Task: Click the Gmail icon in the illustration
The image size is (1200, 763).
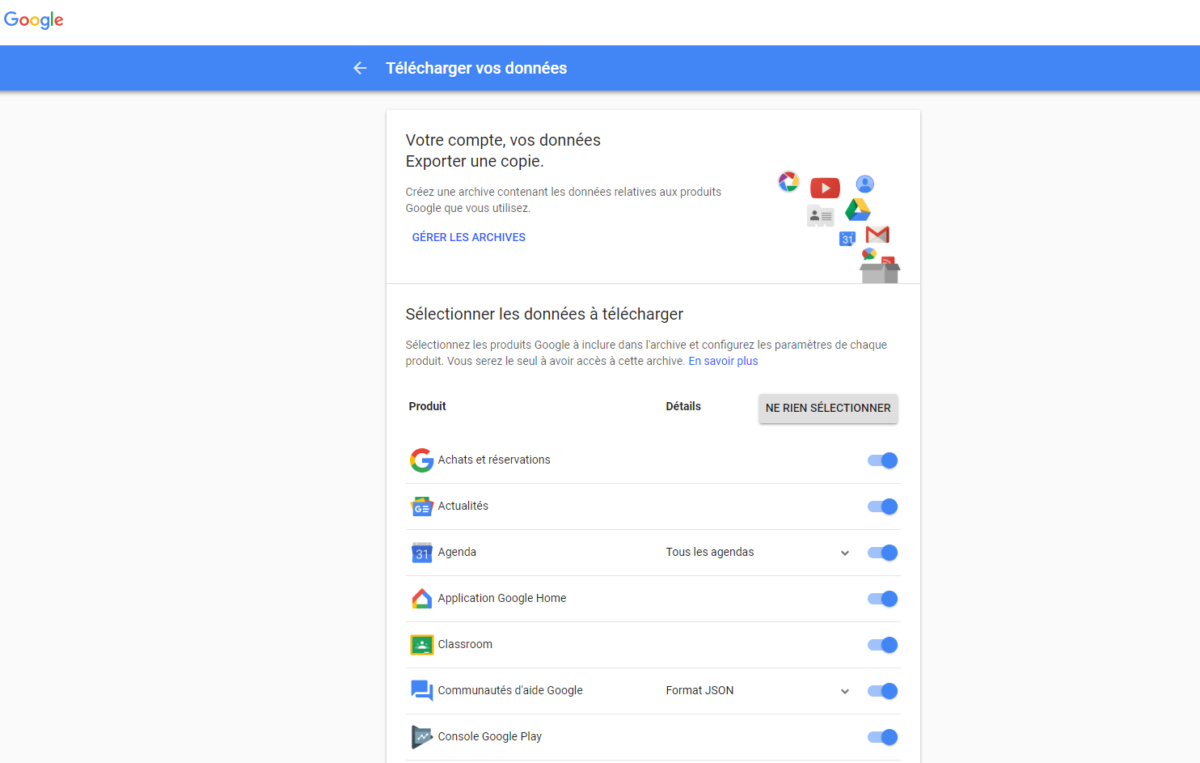Action: click(877, 235)
